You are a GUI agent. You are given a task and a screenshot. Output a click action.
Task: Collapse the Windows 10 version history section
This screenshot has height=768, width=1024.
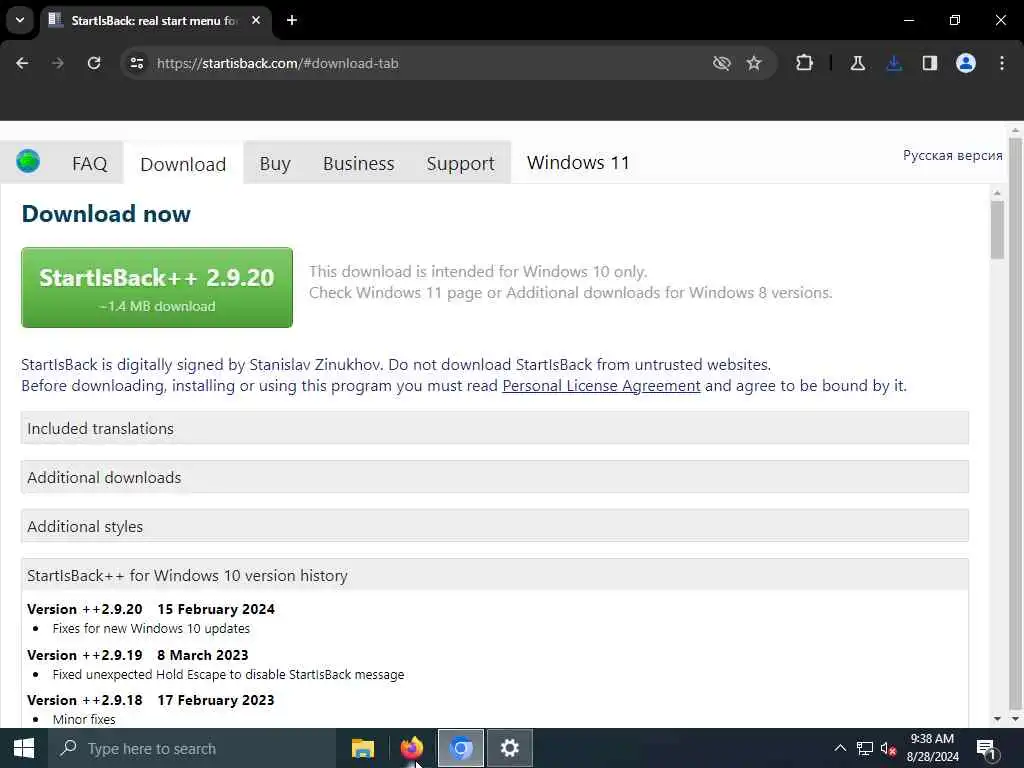pos(495,575)
